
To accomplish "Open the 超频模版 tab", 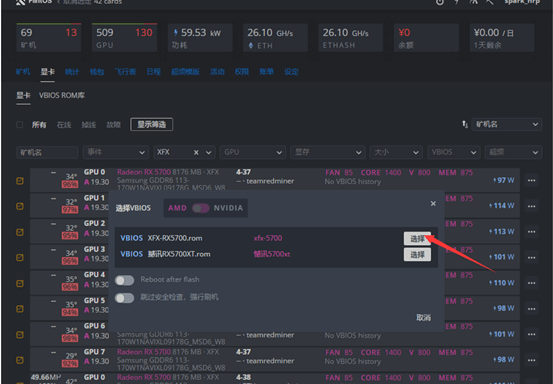I will pos(185,72).
